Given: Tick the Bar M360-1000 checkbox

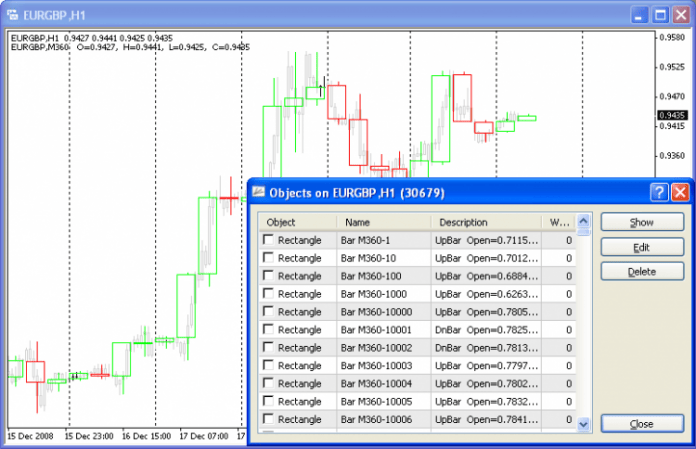Looking at the screenshot, I should pyautogui.click(x=268, y=294).
